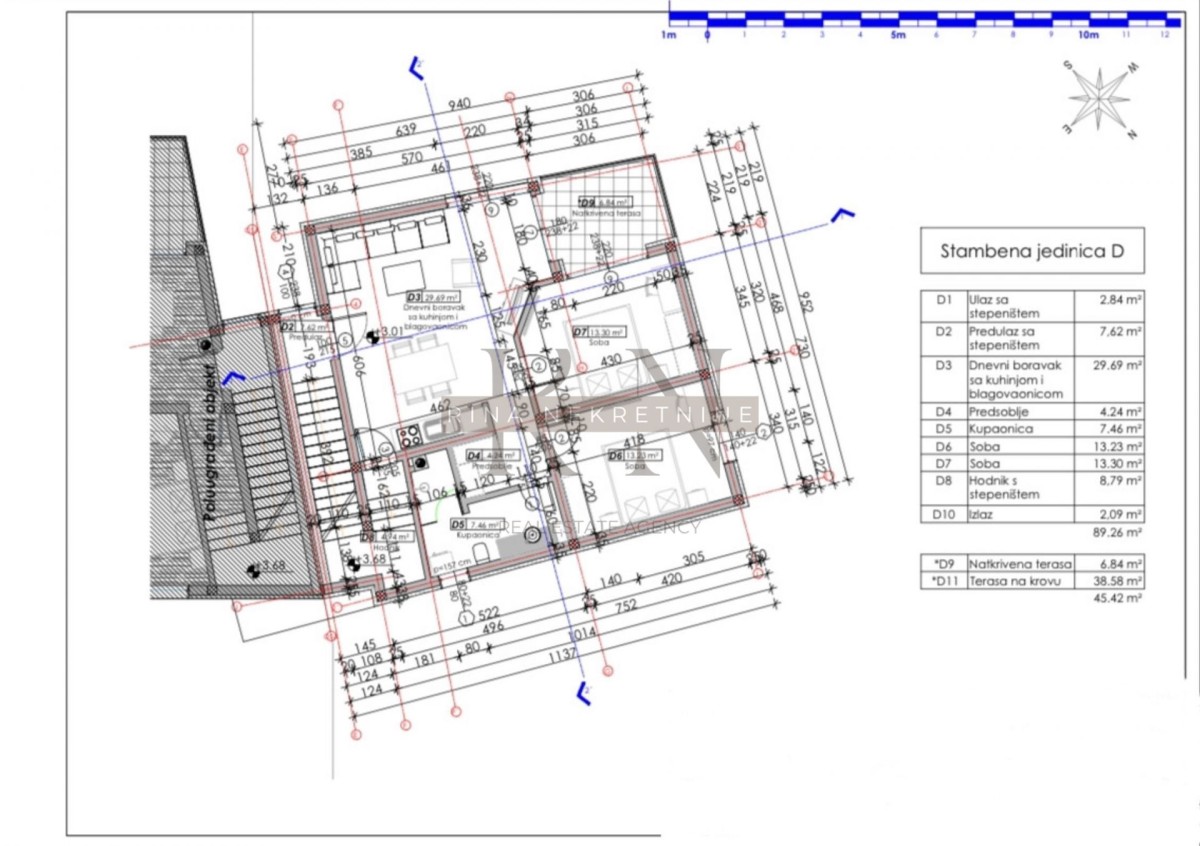Click the stove burner icon in the kitchen
Viewport: 1200px width, 846px height.
click(x=410, y=435)
